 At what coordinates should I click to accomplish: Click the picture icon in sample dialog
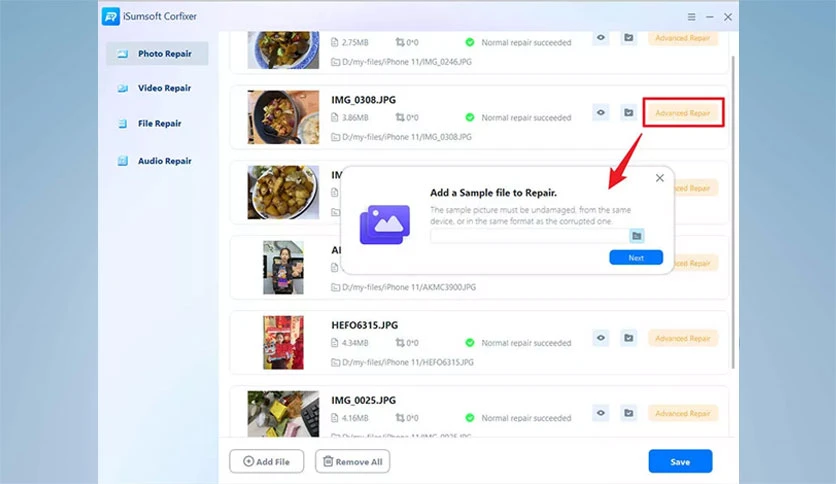point(385,224)
